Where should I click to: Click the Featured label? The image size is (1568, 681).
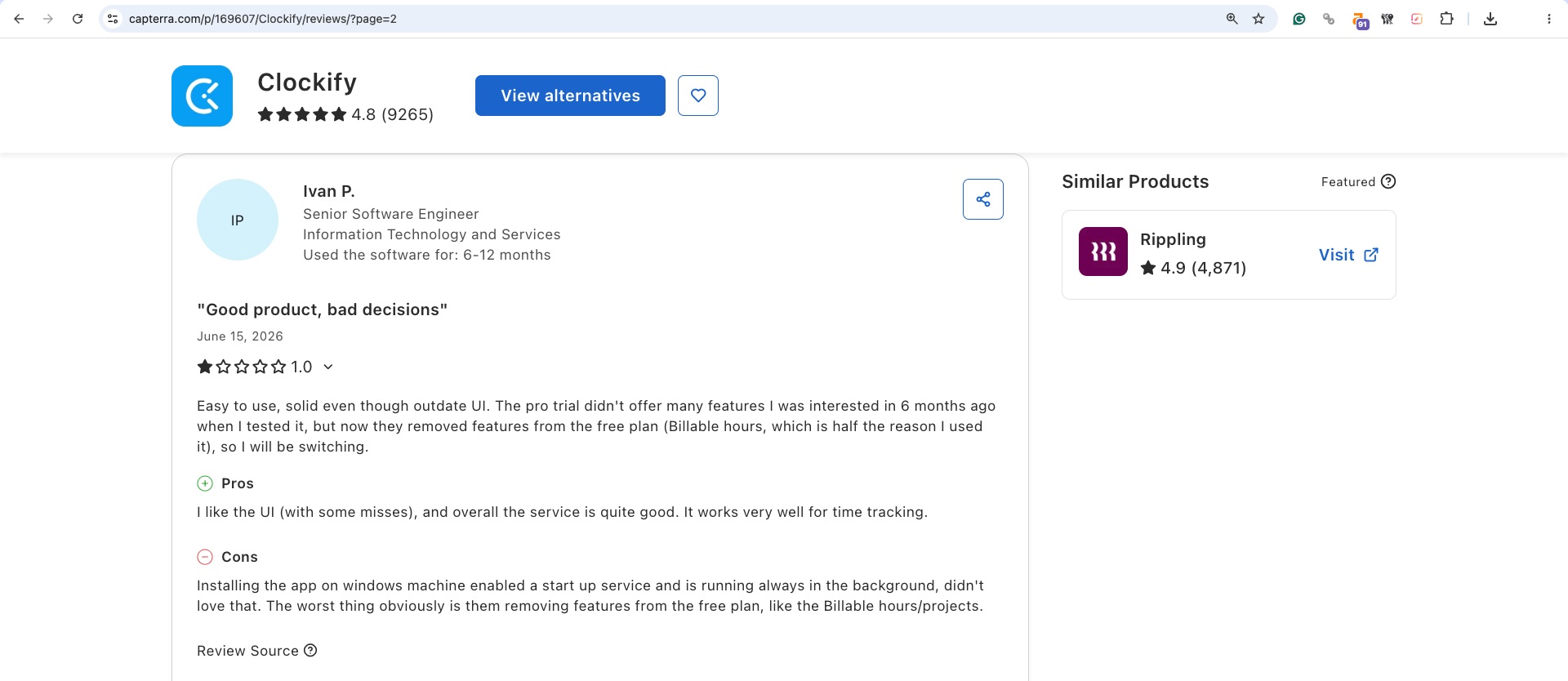tap(1348, 182)
